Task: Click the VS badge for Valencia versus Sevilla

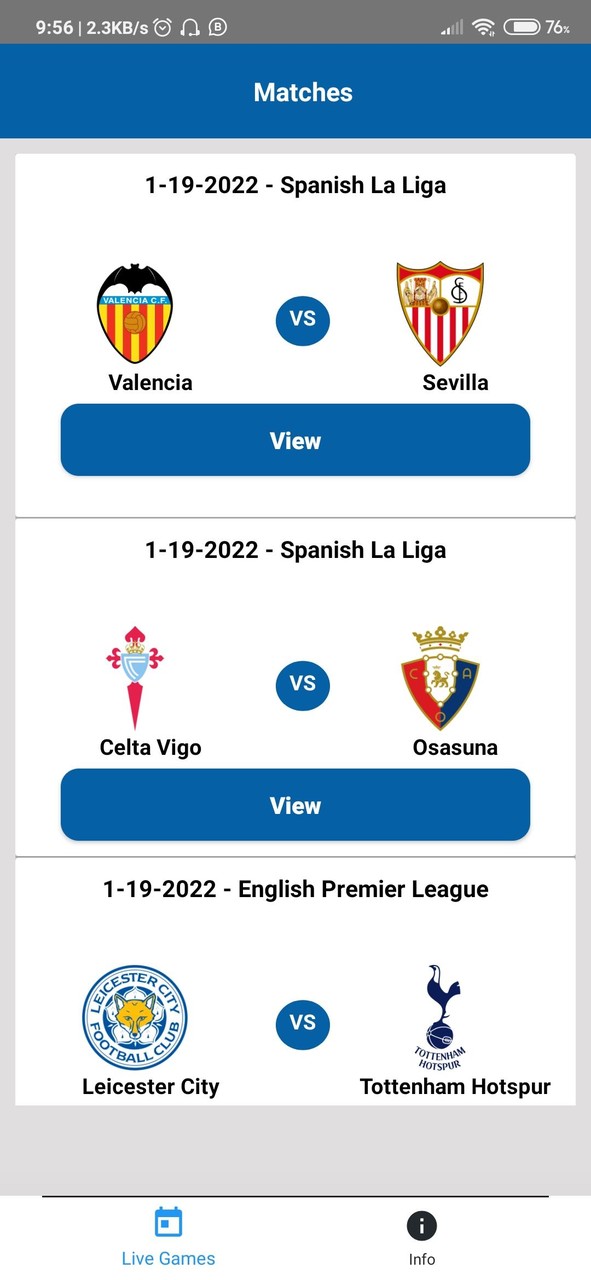Action: (x=302, y=321)
